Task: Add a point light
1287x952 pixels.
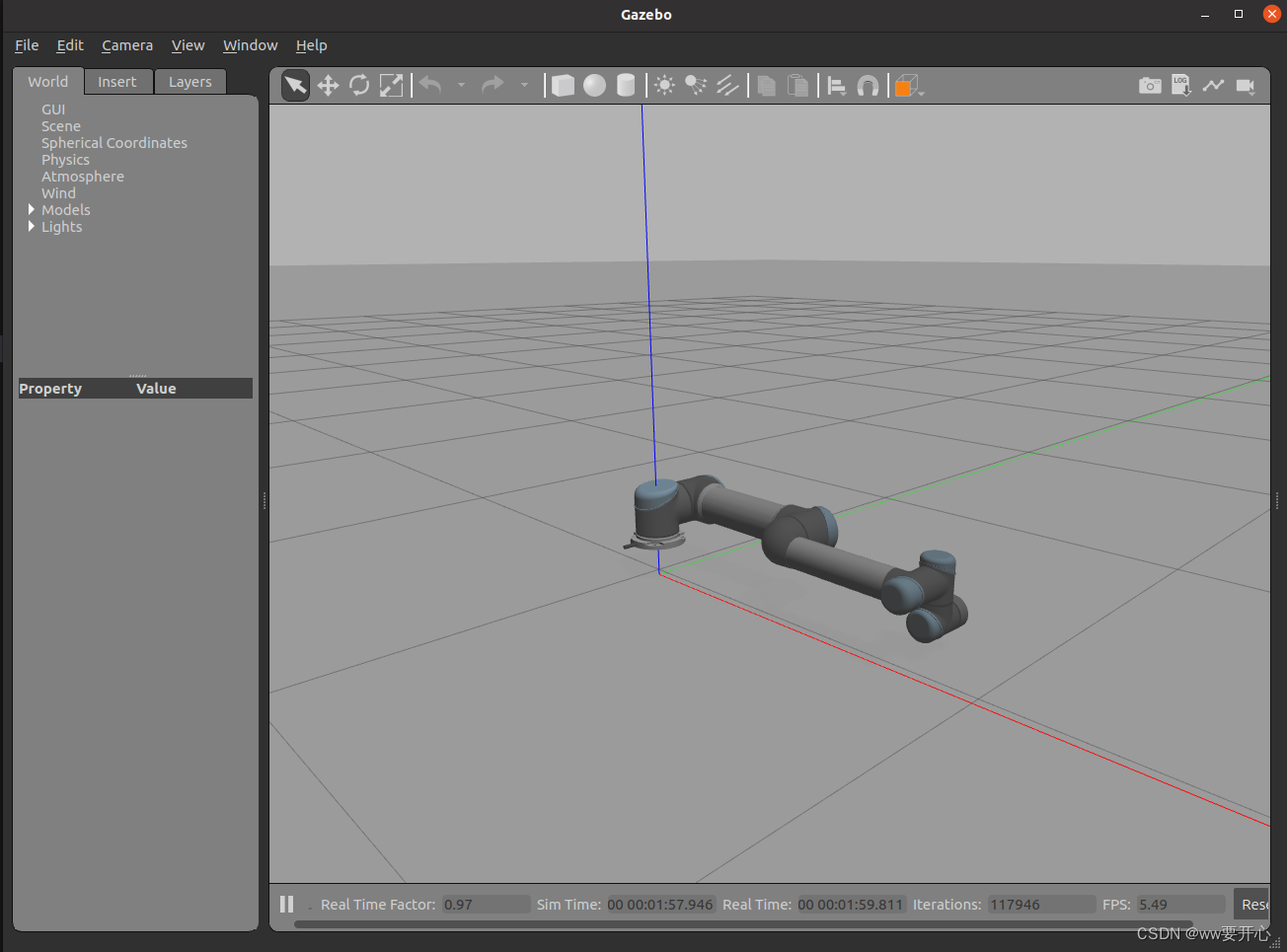Action: point(665,86)
